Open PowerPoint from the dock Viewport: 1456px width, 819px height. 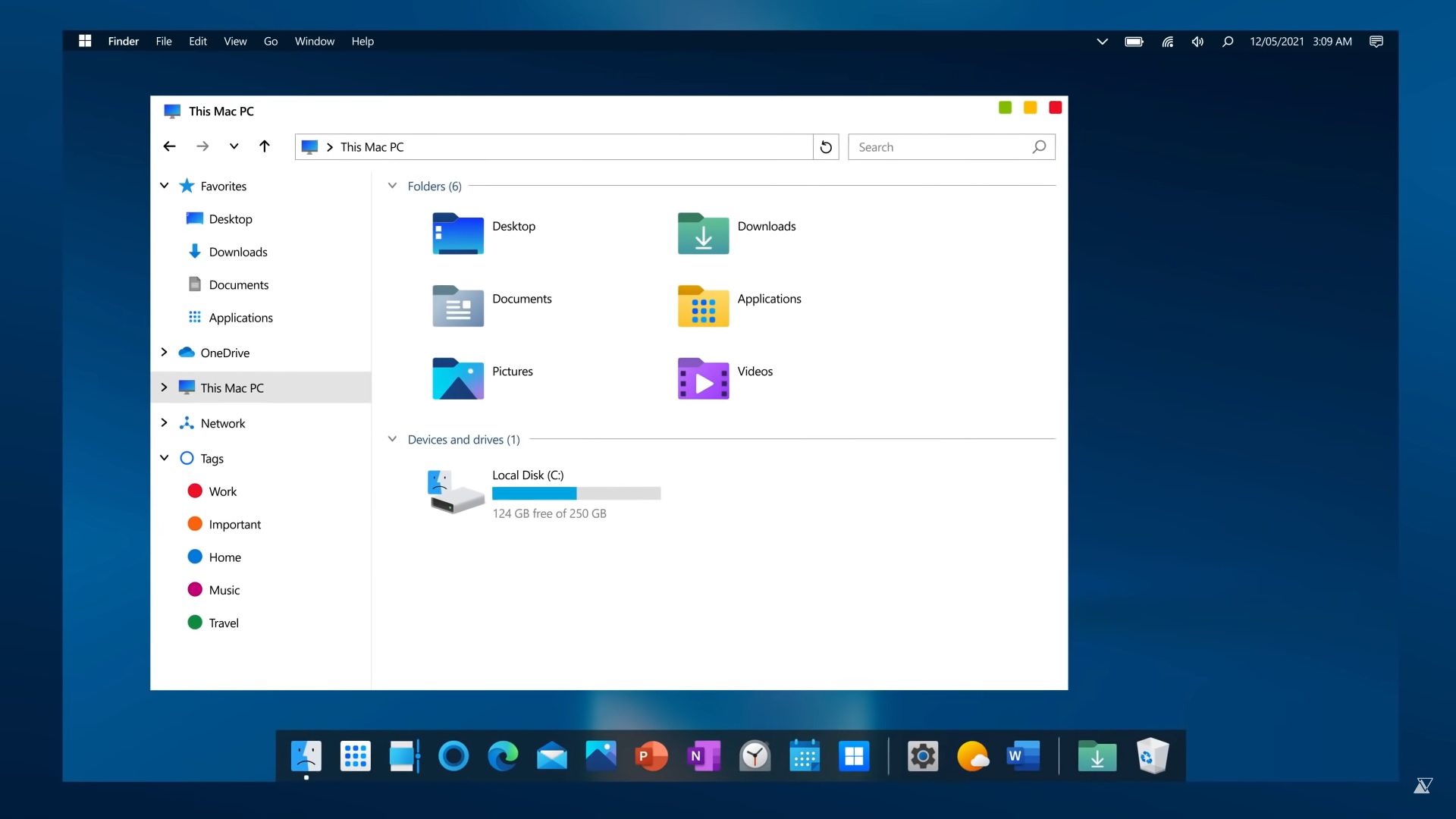[x=651, y=756]
